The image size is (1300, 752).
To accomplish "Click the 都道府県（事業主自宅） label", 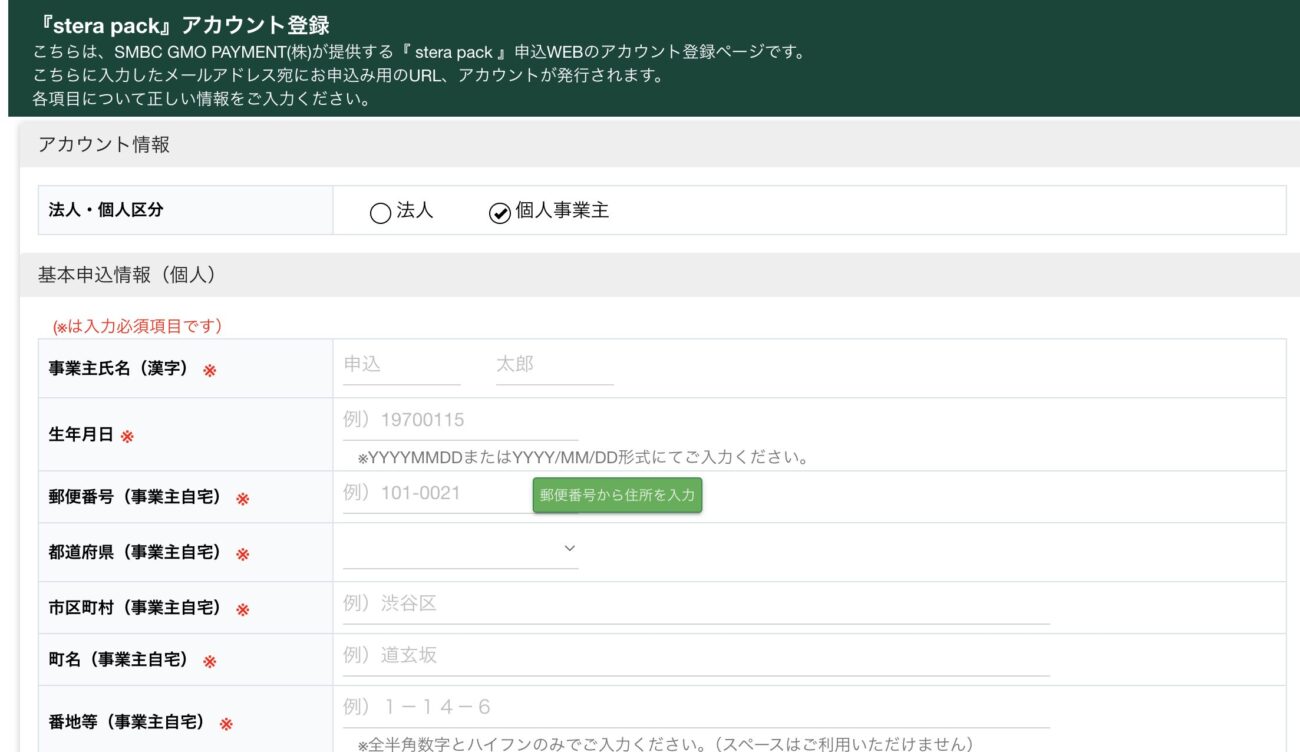I will [135, 552].
